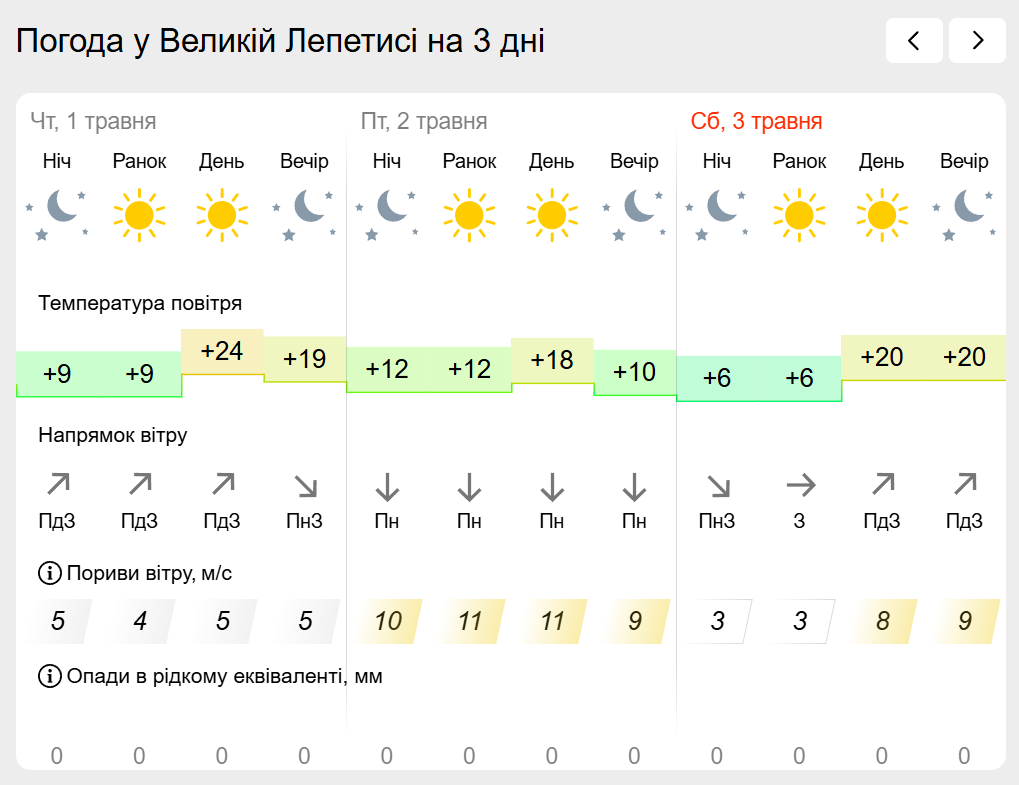Click the +18 Friday day temperature
1019x785 pixels.
pyautogui.click(x=552, y=360)
